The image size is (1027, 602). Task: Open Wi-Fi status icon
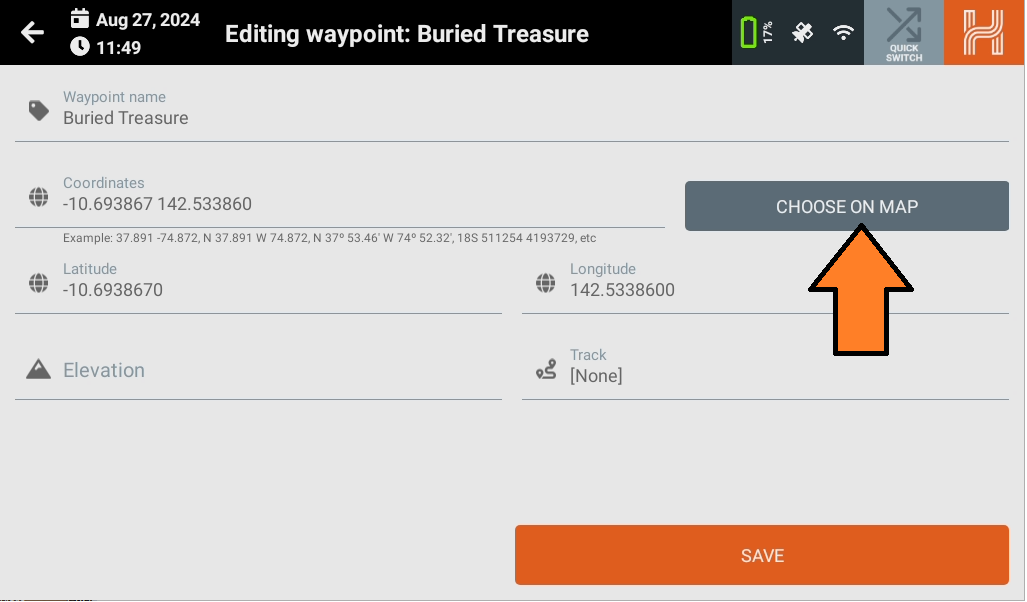(844, 32)
